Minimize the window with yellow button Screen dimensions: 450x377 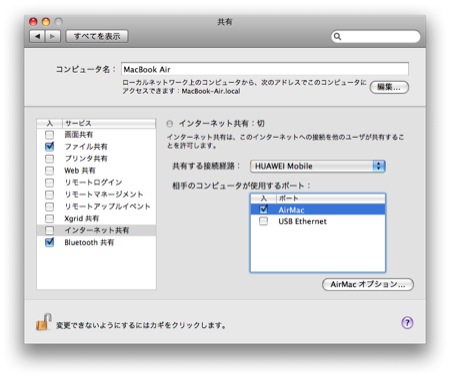[46, 22]
